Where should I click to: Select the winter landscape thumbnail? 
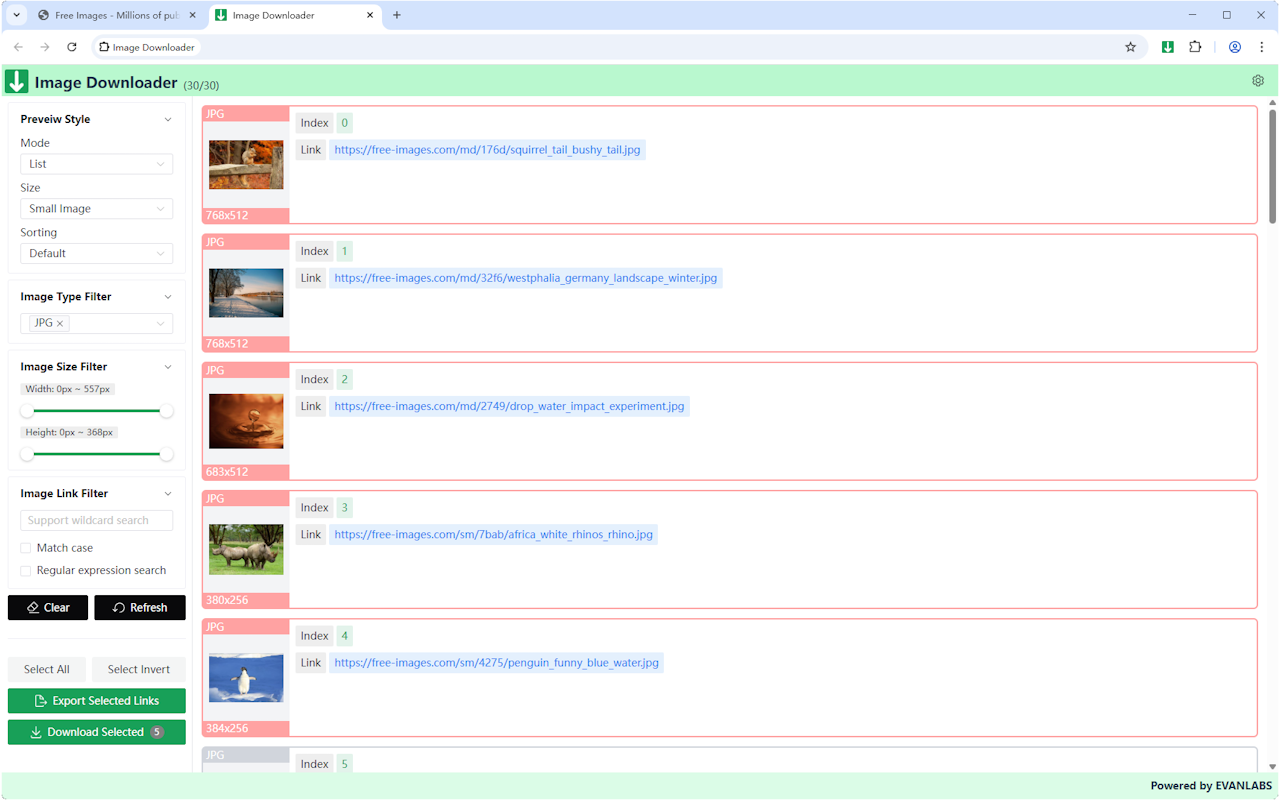click(x=246, y=293)
